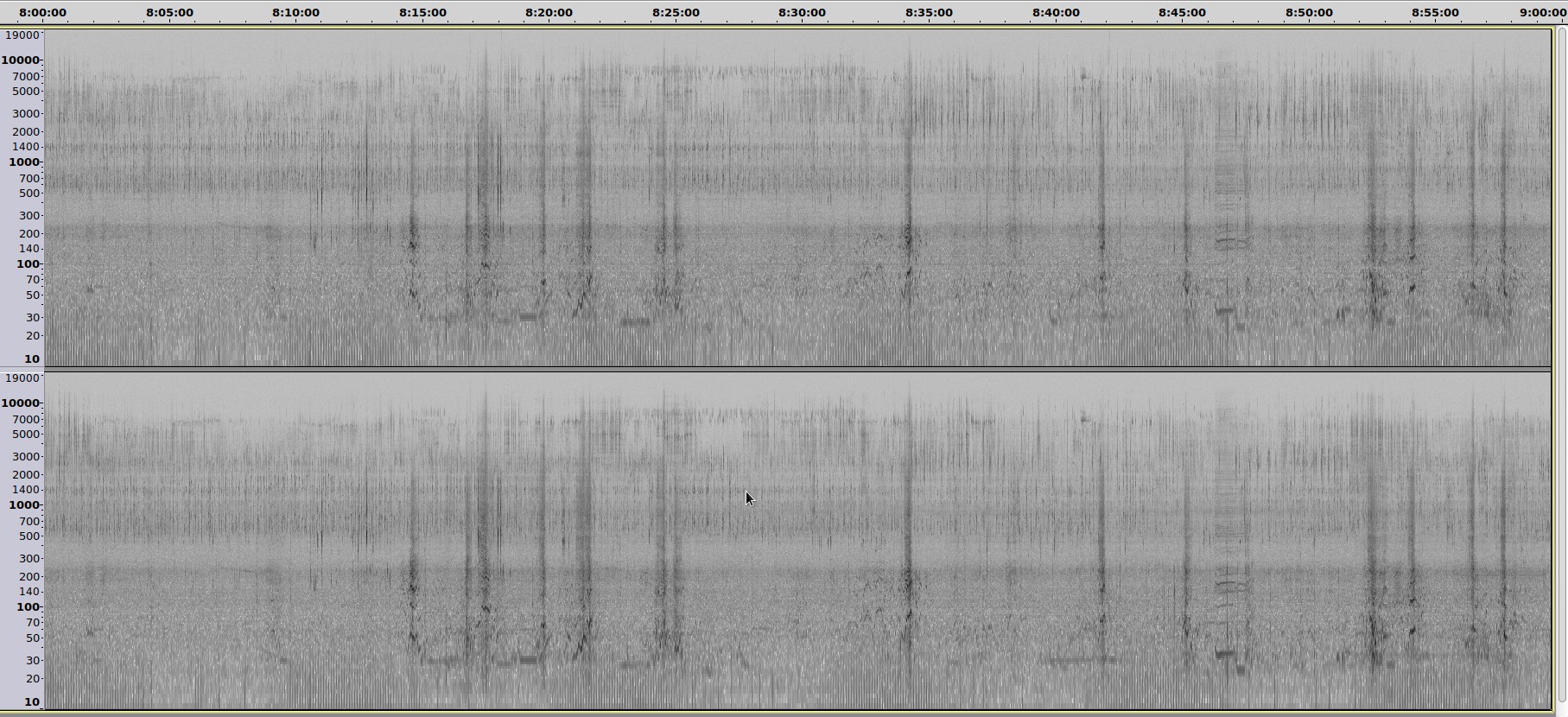Click 10000 on the upper track frequency scale
This screenshot has width=1568, height=717.
(21, 60)
